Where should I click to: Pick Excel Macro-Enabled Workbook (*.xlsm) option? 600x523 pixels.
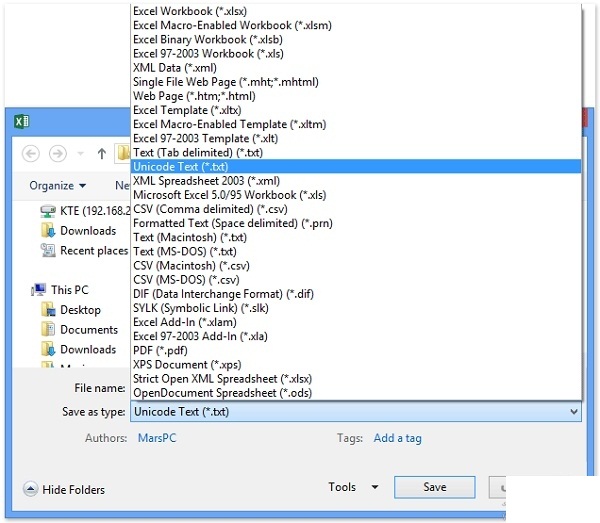pyautogui.click(x=232, y=25)
